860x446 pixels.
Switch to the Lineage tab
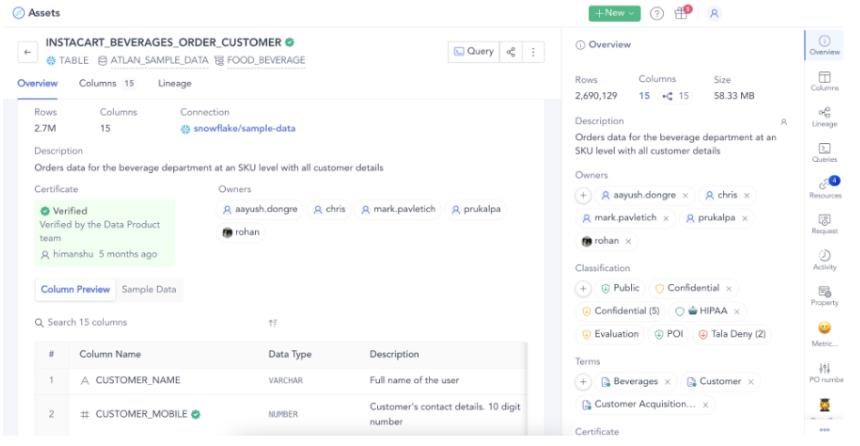click(175, 83)
